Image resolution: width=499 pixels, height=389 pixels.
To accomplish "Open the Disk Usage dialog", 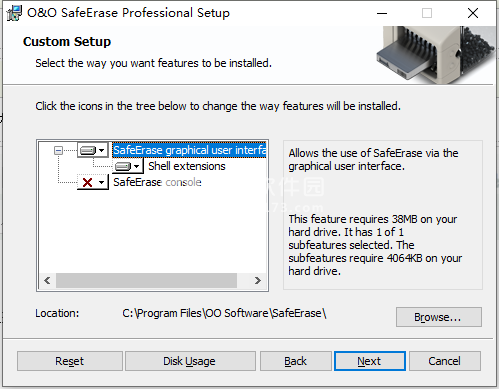I will click(190, 361).
